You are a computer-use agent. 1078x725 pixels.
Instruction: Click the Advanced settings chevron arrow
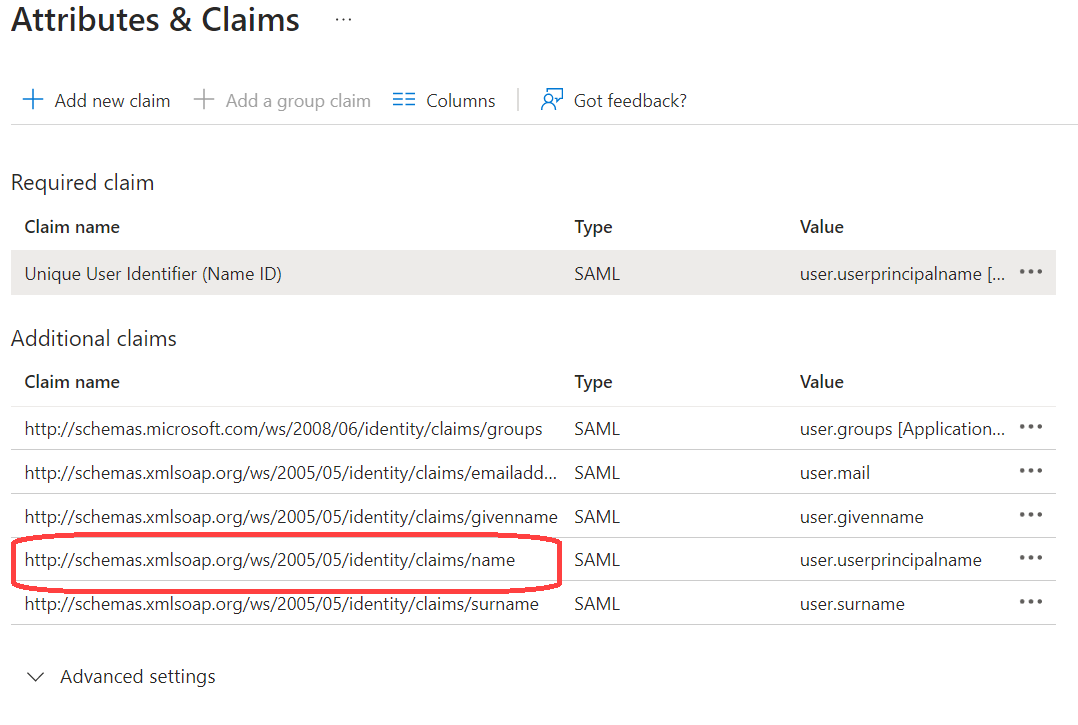pos(36,677)
